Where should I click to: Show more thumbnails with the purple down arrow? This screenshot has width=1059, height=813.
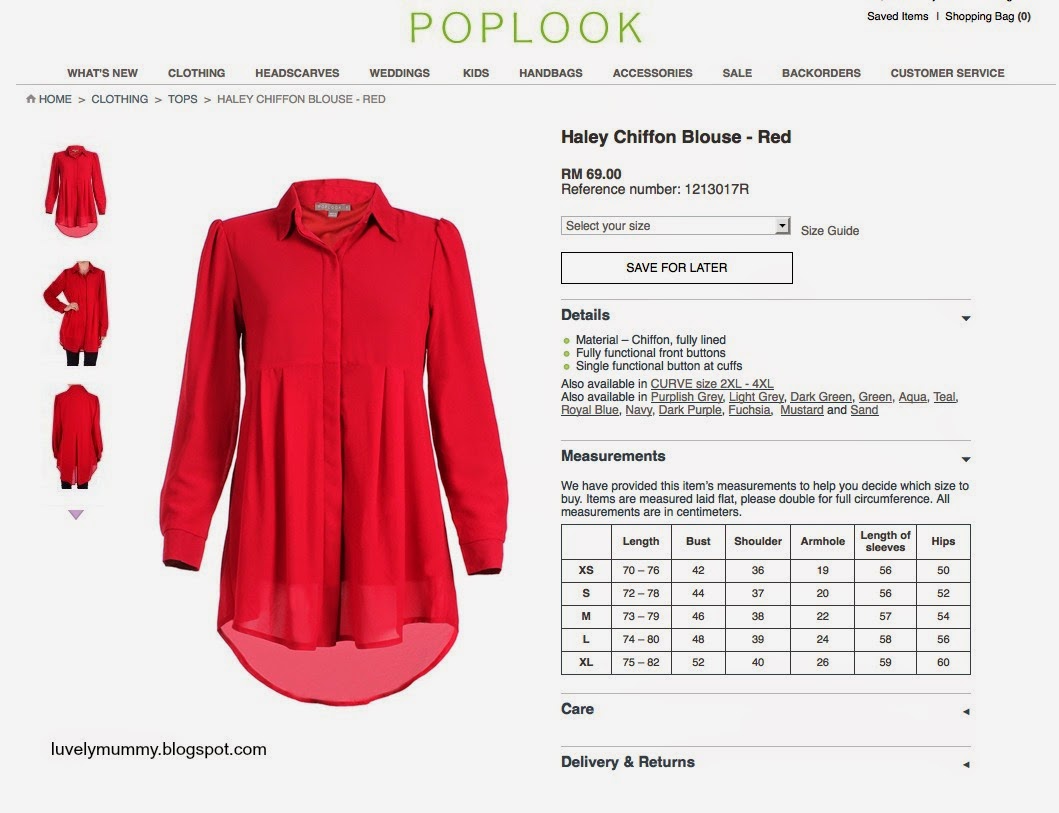(76, 515)
